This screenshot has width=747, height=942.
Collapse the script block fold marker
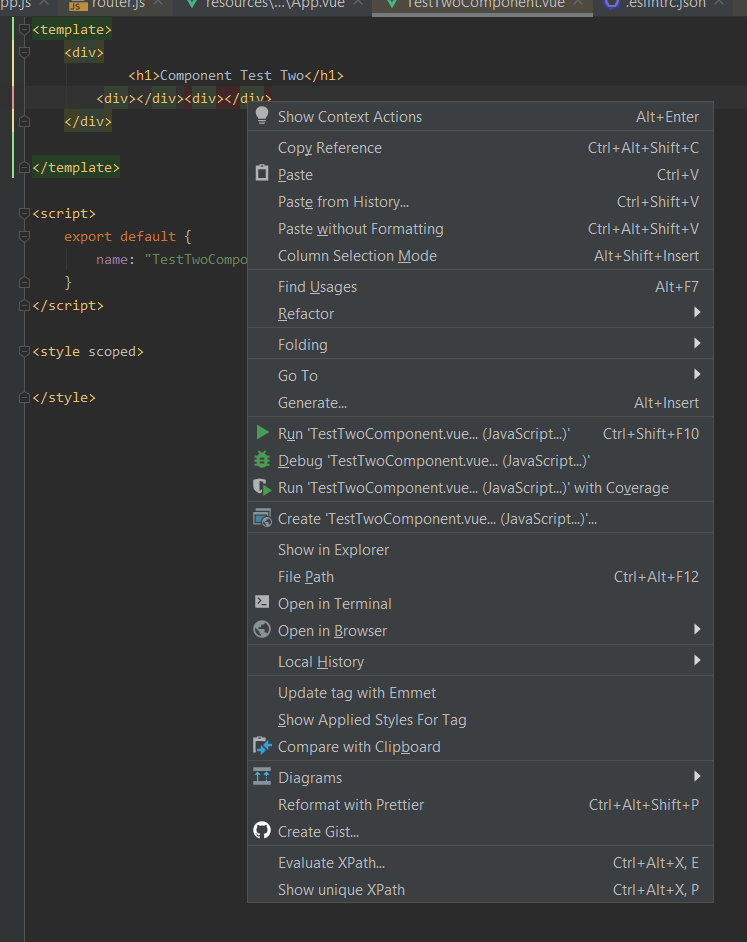coord(25,213)
